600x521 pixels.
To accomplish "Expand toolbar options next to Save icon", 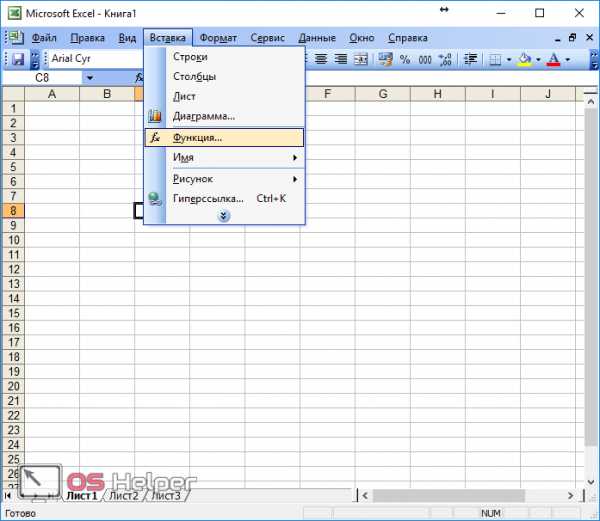I will pos(34,60).
